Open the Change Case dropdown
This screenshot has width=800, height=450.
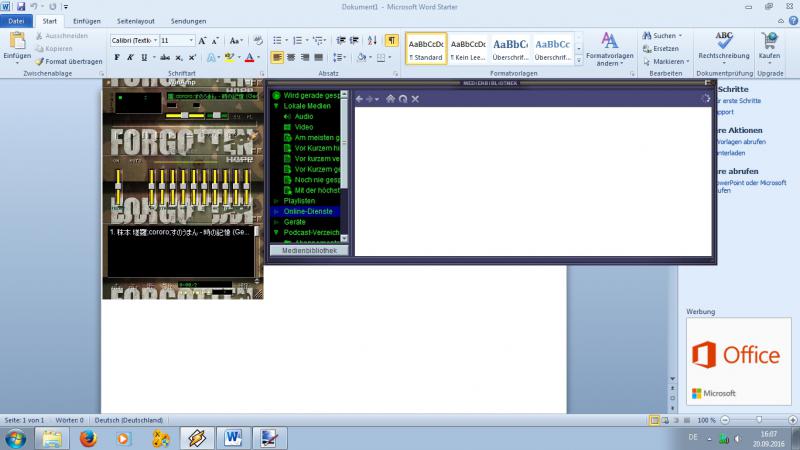coord(236,41)
